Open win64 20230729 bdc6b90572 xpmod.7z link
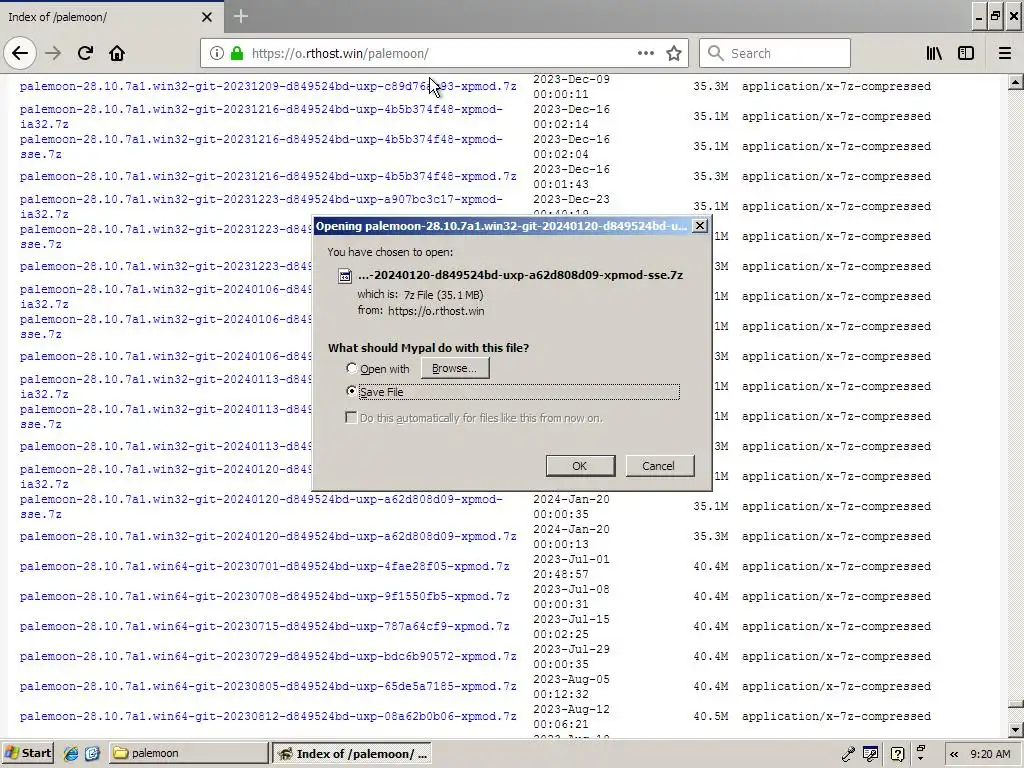Viewport: 1024px width, 768px height. pos(268,656)
